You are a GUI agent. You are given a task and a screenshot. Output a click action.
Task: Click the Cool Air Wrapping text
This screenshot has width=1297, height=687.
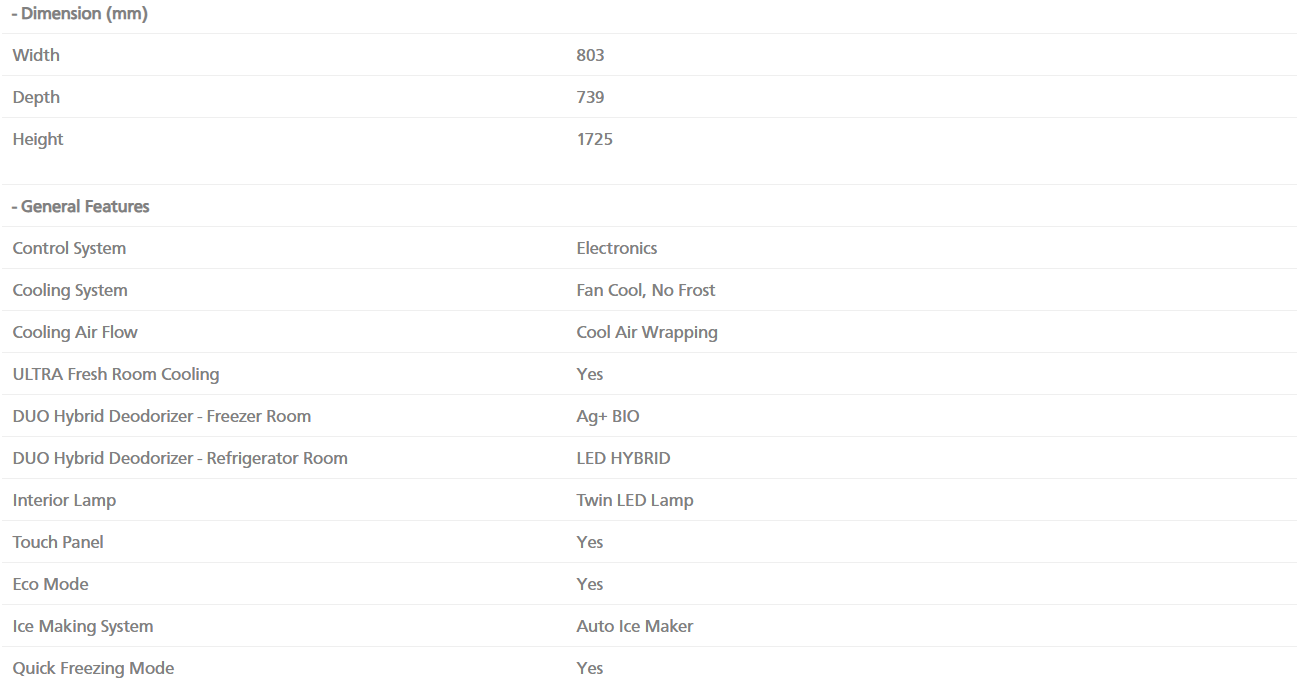(647, 332)
